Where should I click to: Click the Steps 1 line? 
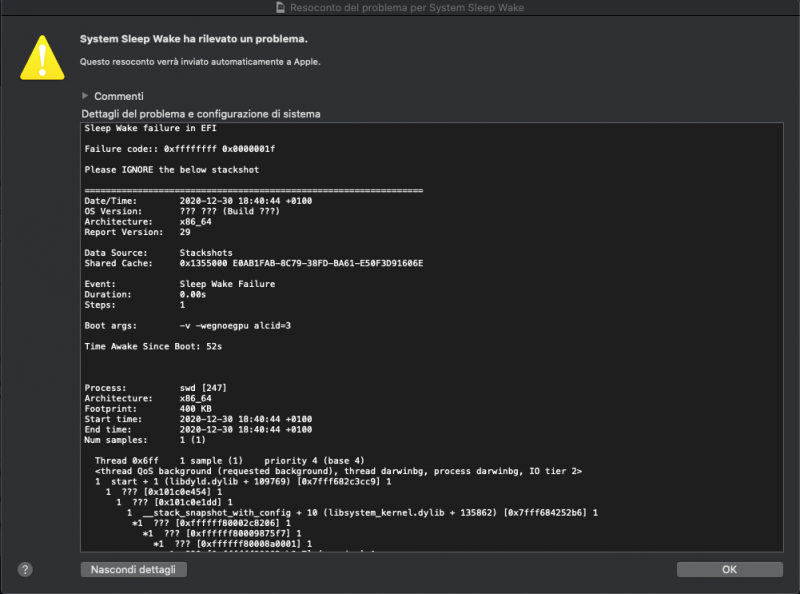tap(135, 305)
